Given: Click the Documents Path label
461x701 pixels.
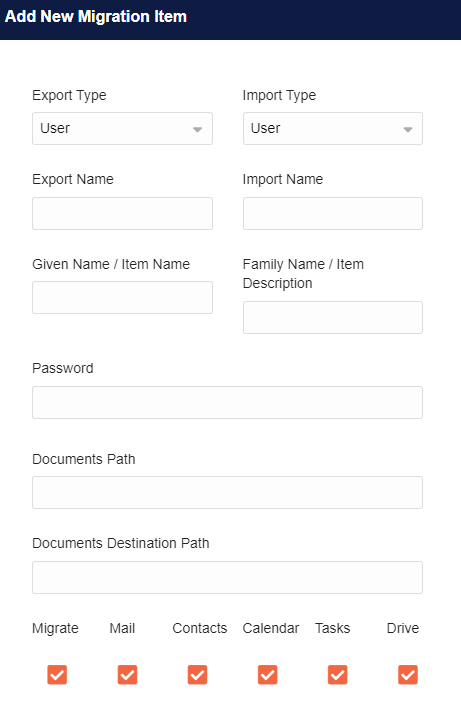Looking at the screenshot, I should coord(84,459).
